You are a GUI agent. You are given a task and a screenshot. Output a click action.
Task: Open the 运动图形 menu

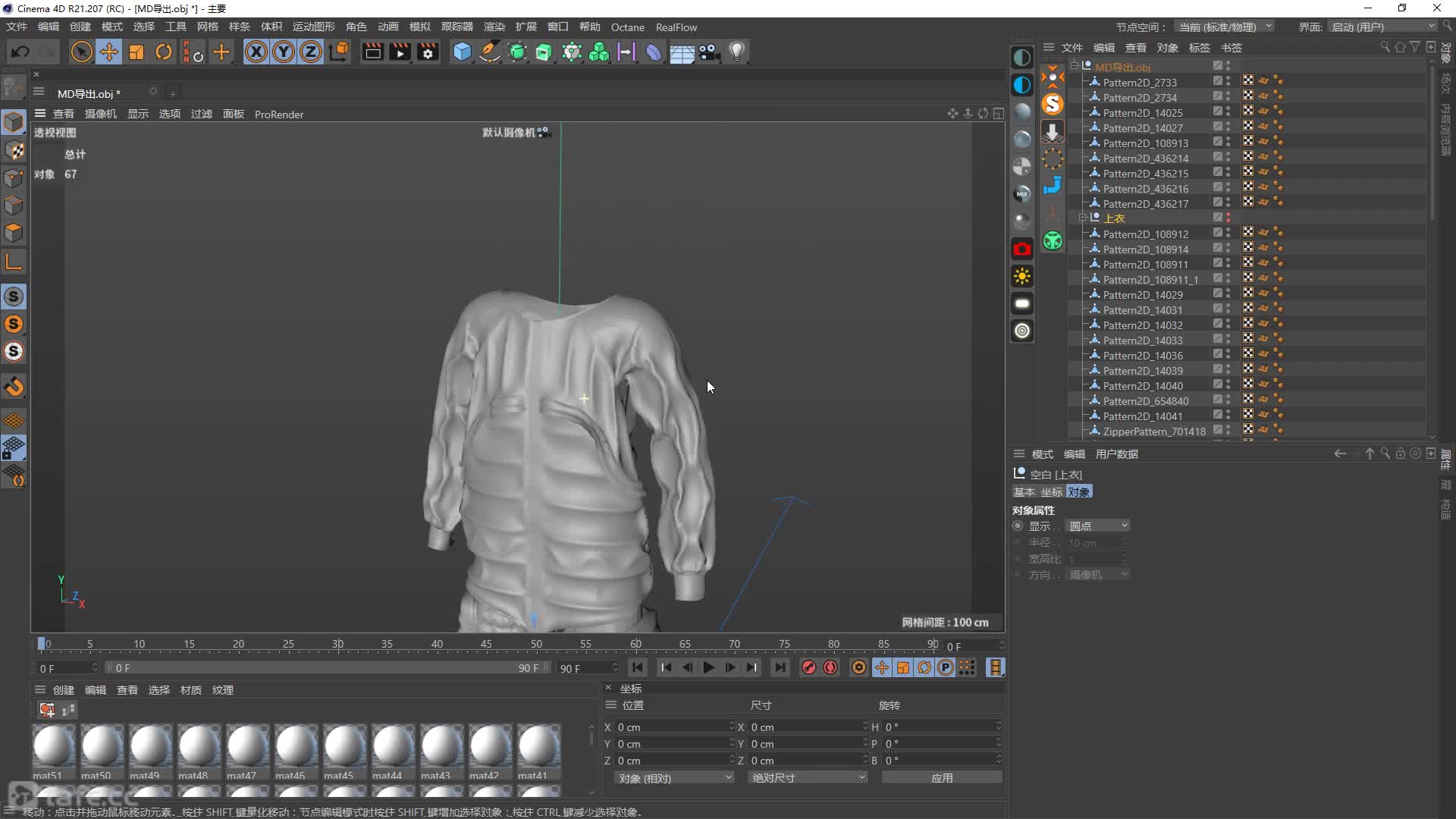314,27
